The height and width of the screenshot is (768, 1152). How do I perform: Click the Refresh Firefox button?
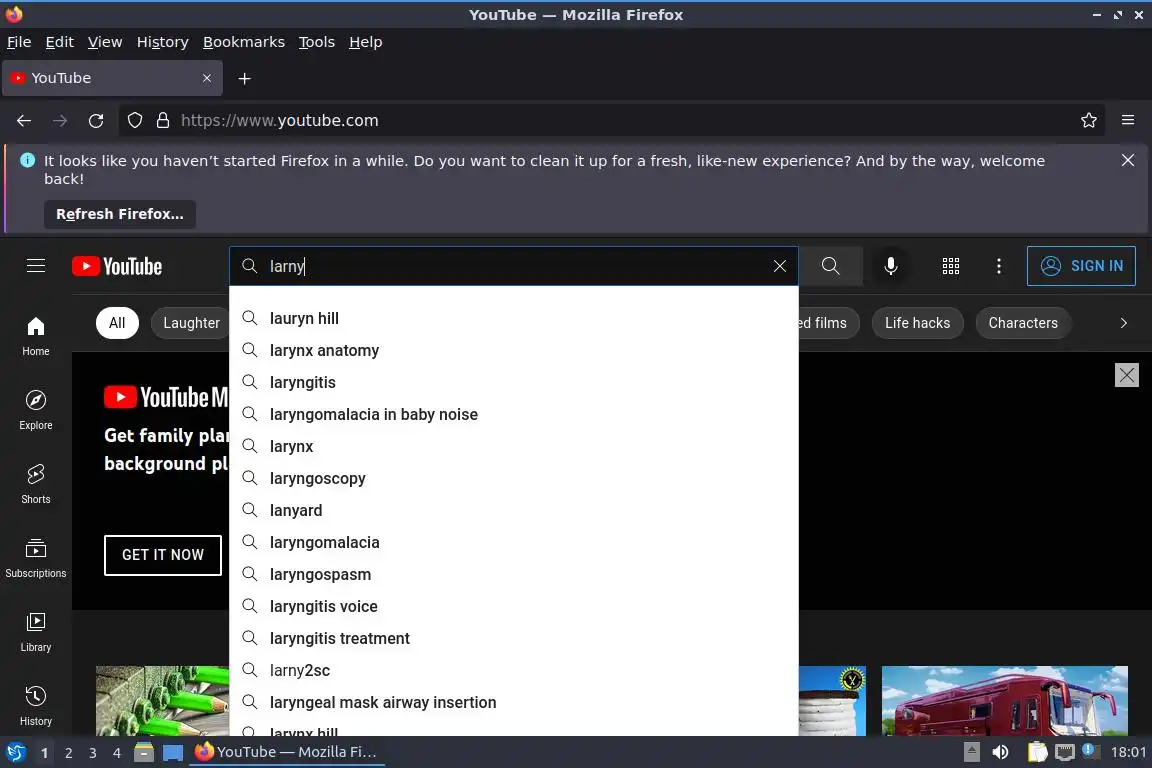click(x=120, y=214)
